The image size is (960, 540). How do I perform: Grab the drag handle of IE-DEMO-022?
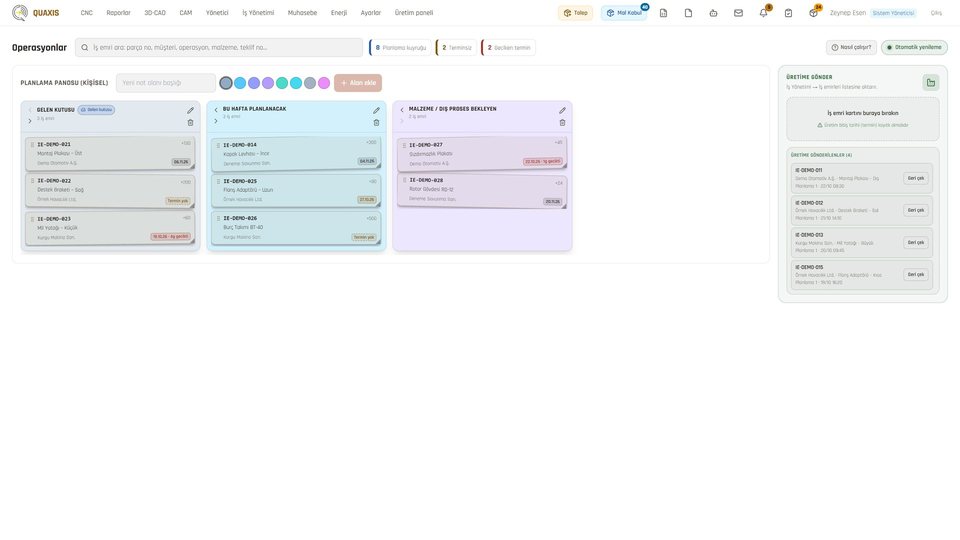click(32, 181)
